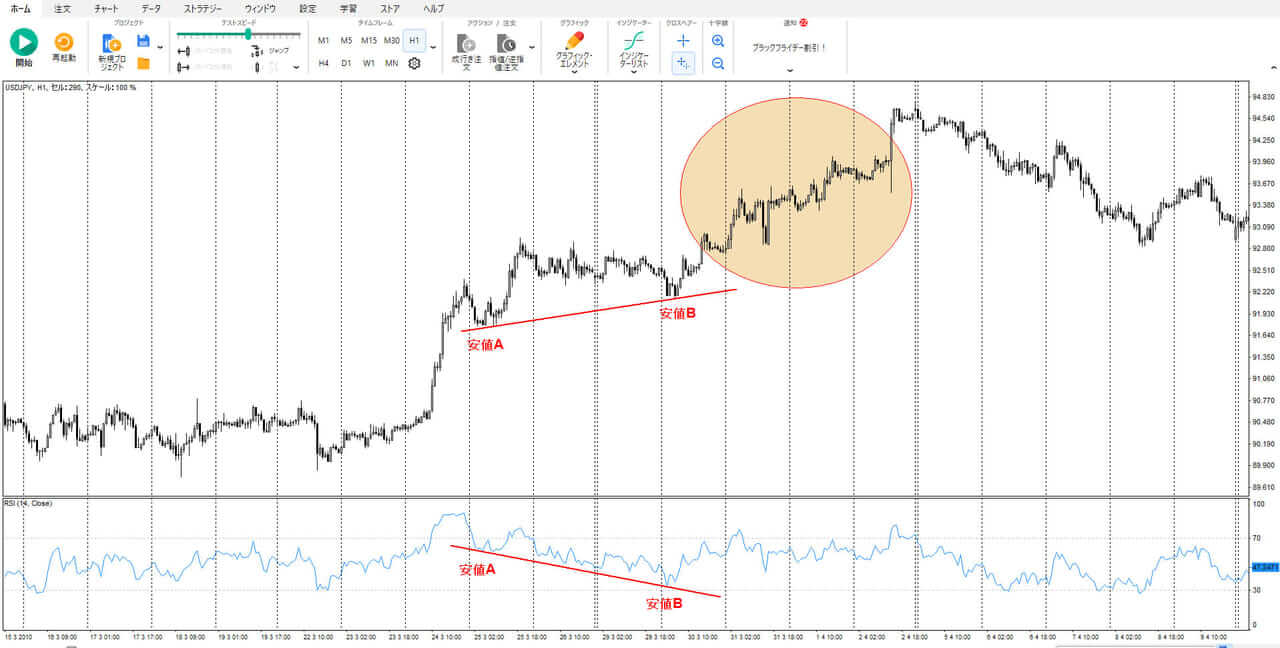1280x648 pixels.
Task: Switch to the M15 timeframe
Action: click(369, 41)
